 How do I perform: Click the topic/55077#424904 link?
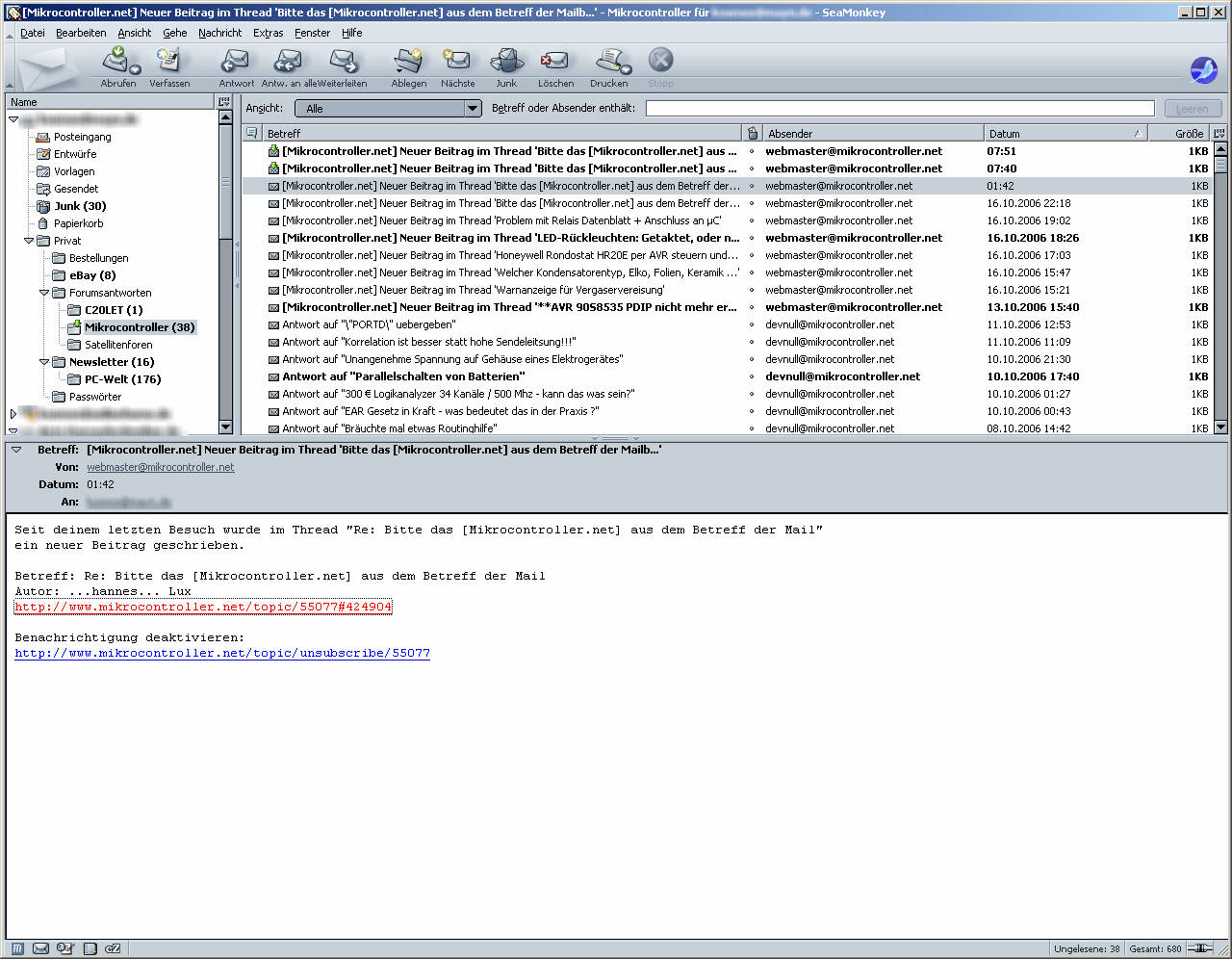(x=203, y=607)
